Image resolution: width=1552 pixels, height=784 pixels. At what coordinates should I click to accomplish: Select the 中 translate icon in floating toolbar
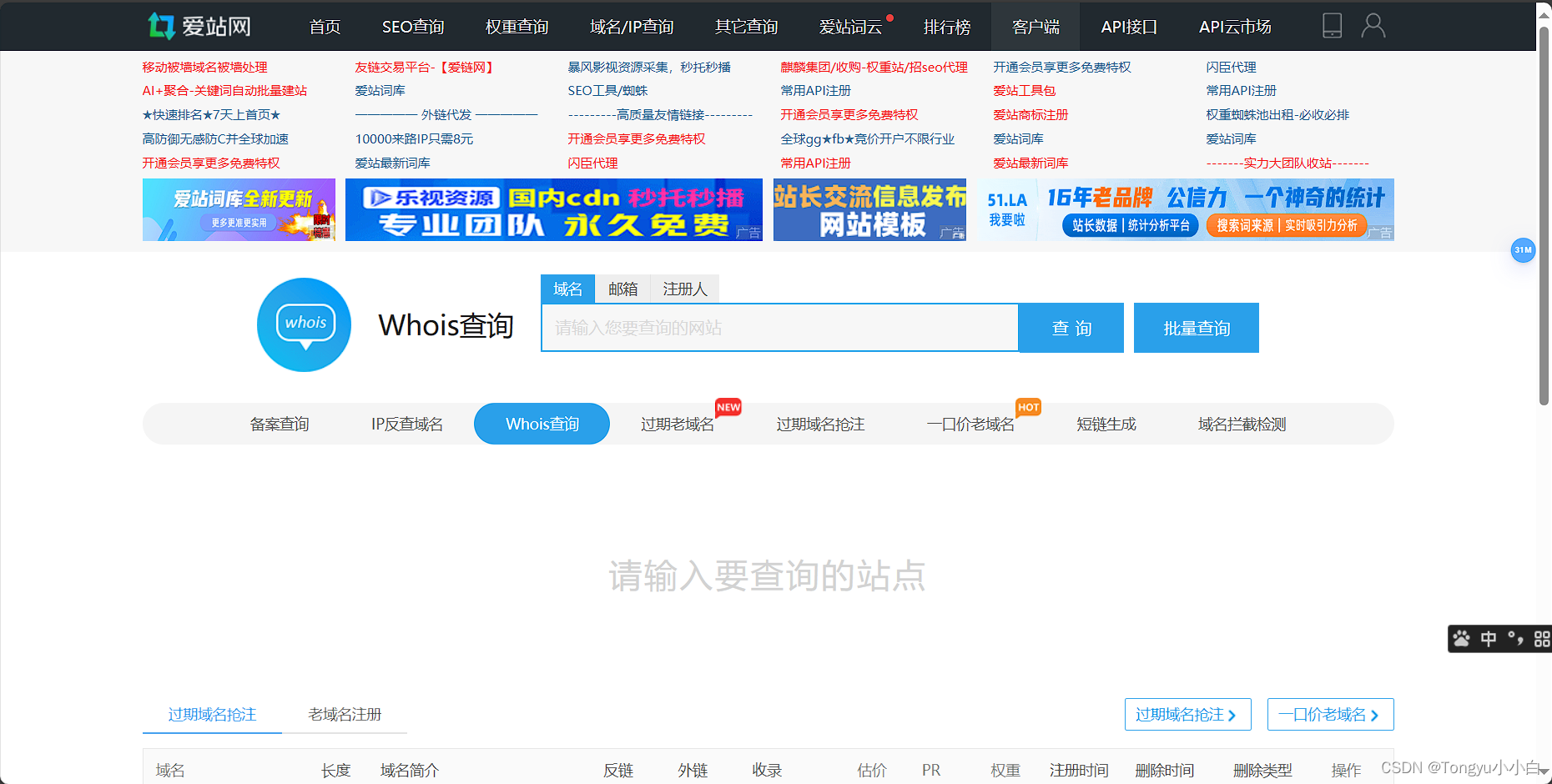(1488, 639)
